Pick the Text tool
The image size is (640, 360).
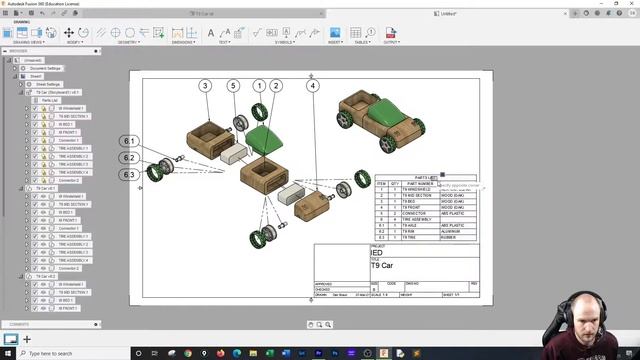pyautogui.click(x=211, y=33)
